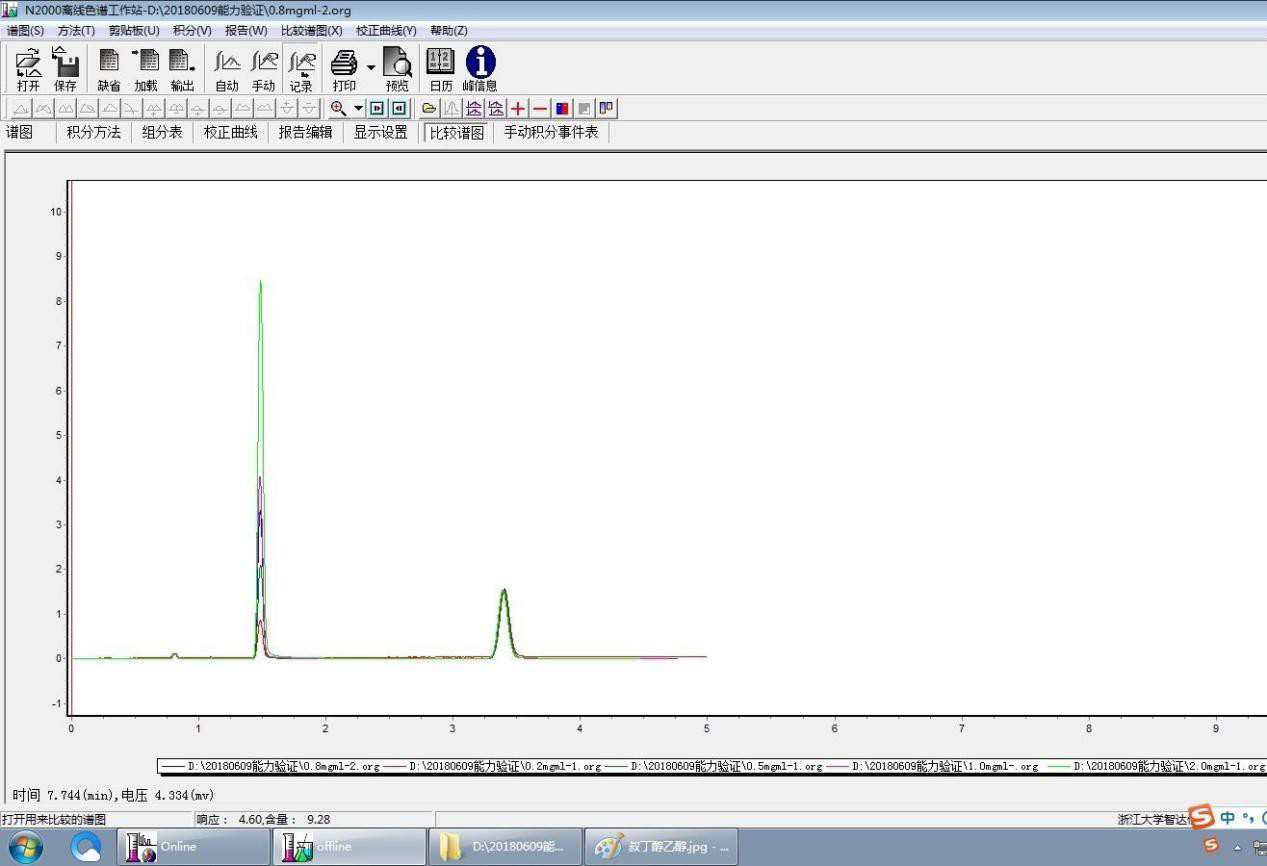
Task: Expand the zoom magnifier dropdown arrow
Action: click(x=358, y=108)
